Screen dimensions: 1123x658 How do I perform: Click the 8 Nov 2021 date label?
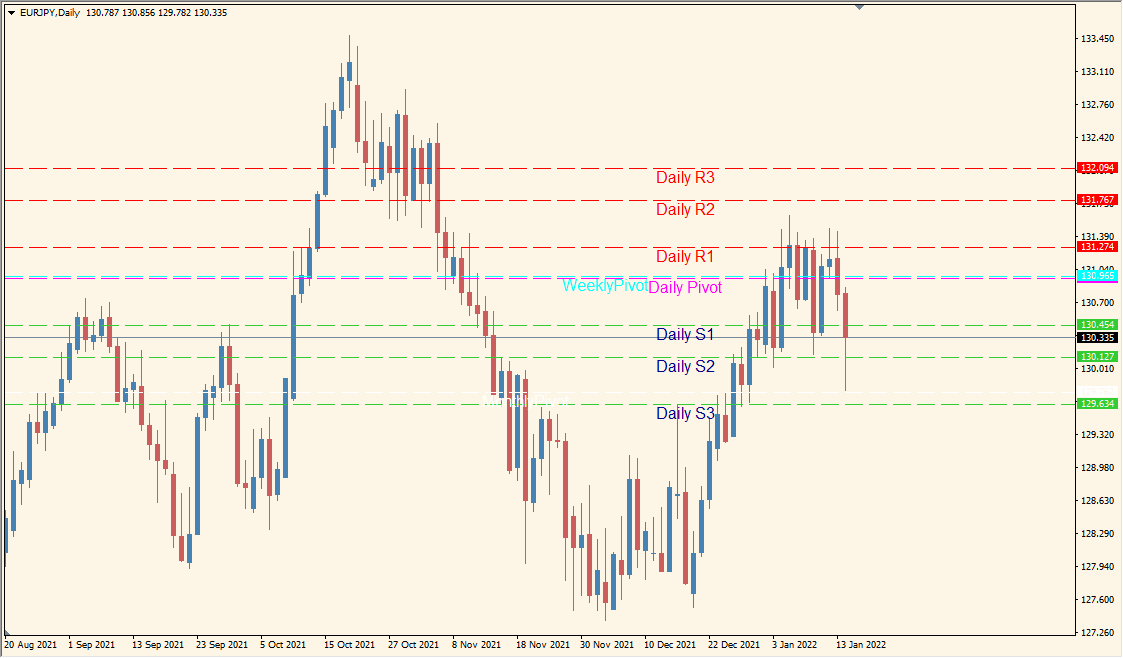(x=476, y=644)
